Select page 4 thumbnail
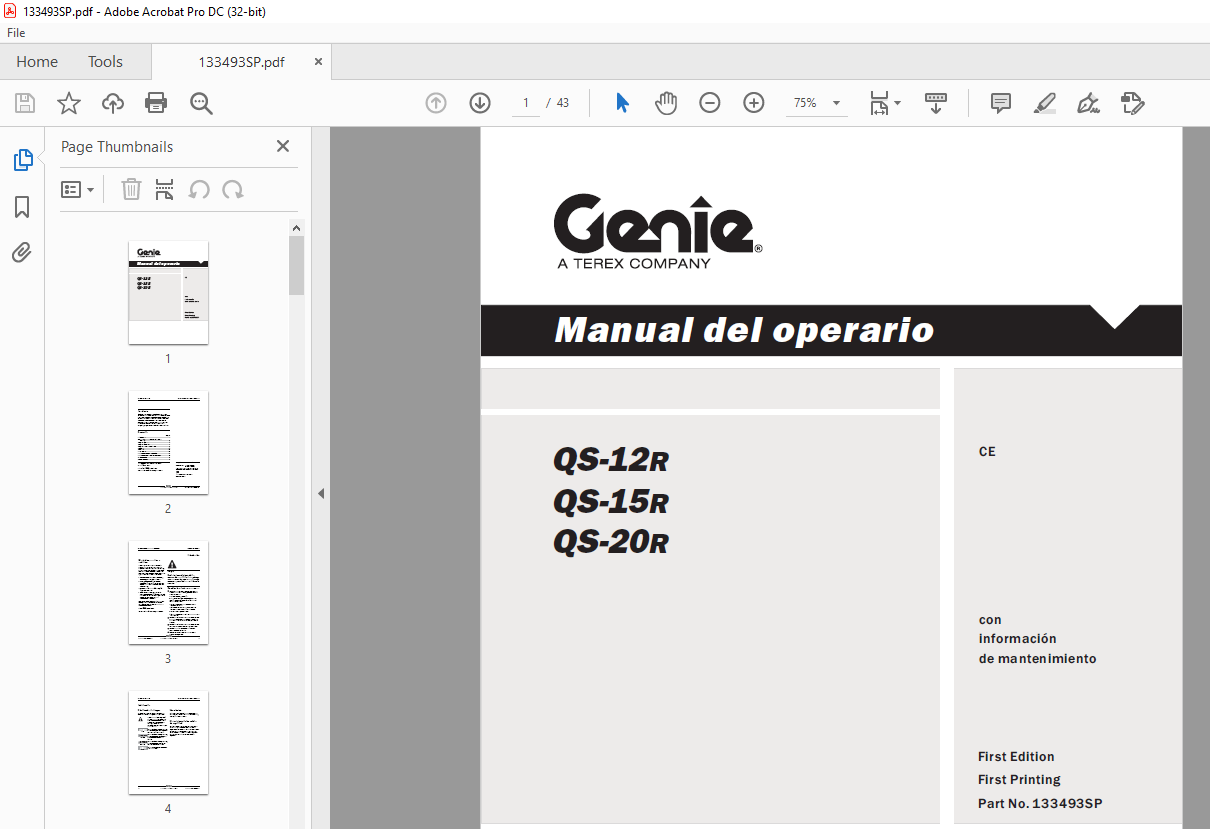 pyautogui.click(x=168, y=742)
